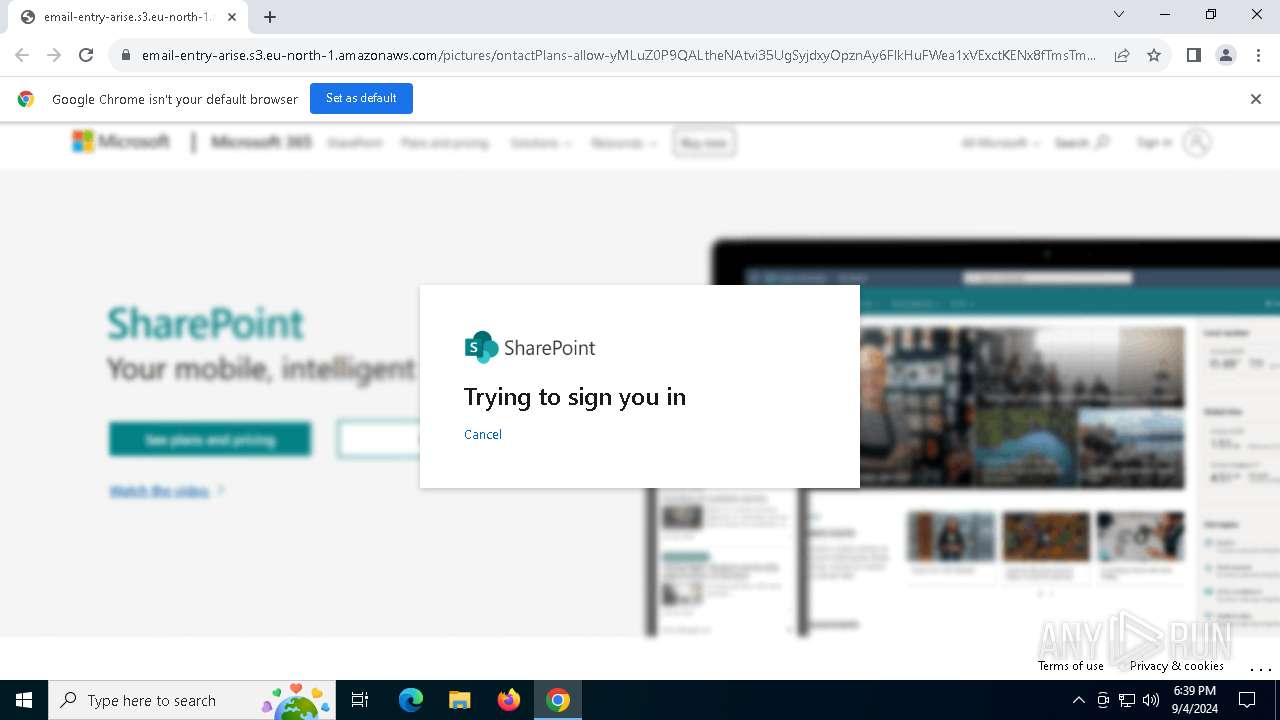
Task: Open the tab search chevron
Action: pyautogui.click(x=1119, y=14)
